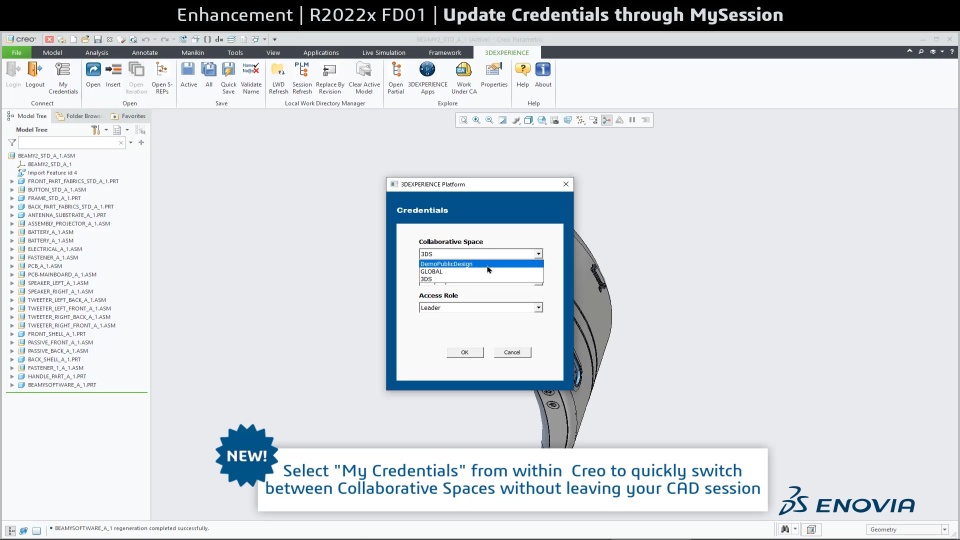
Task: Click Refit icon in graphics toolbar
Action: click(463, 120)
